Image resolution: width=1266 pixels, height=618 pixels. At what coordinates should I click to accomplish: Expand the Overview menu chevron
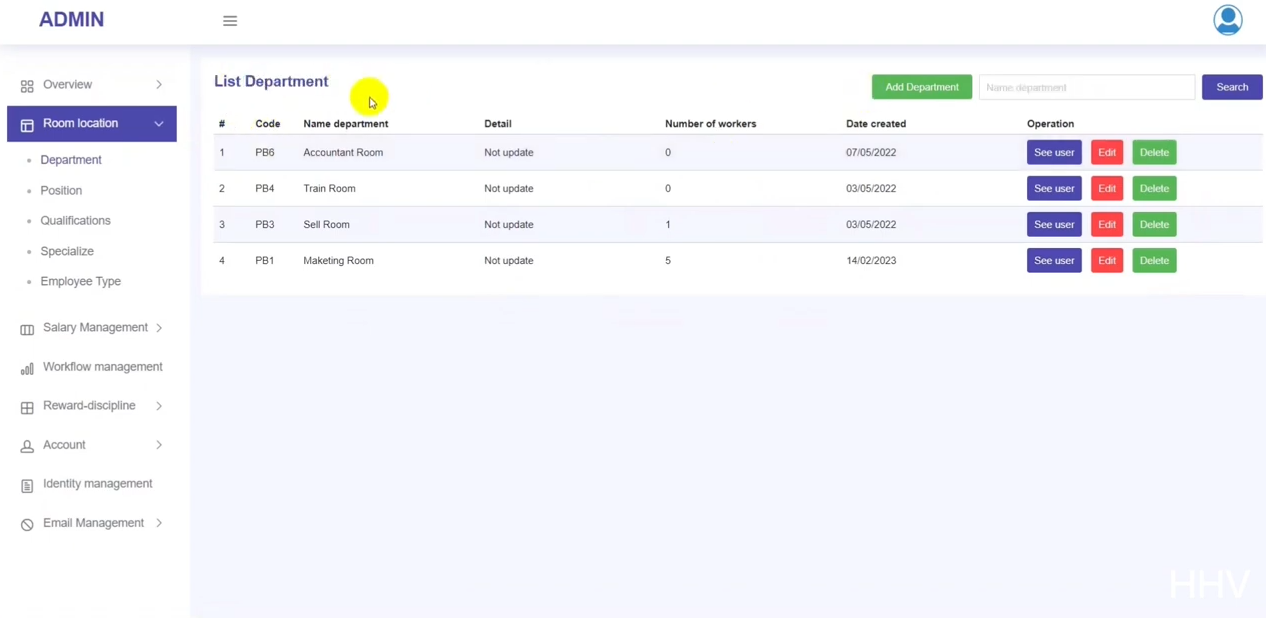tap(159, 85)
